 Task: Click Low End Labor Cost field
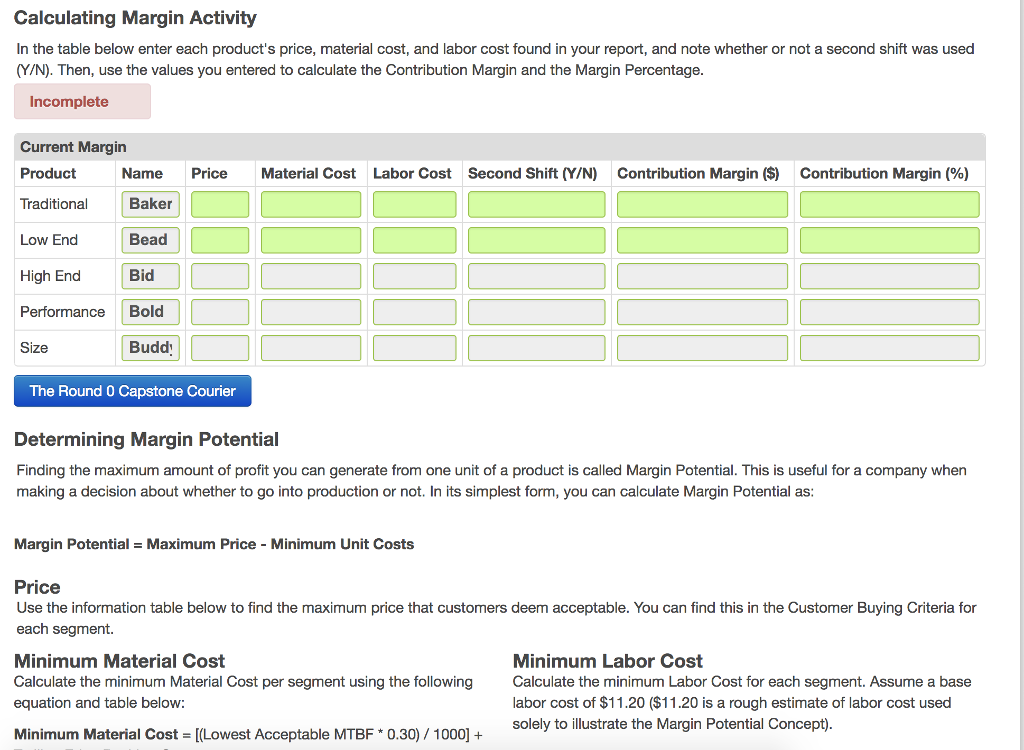[414, 239]
